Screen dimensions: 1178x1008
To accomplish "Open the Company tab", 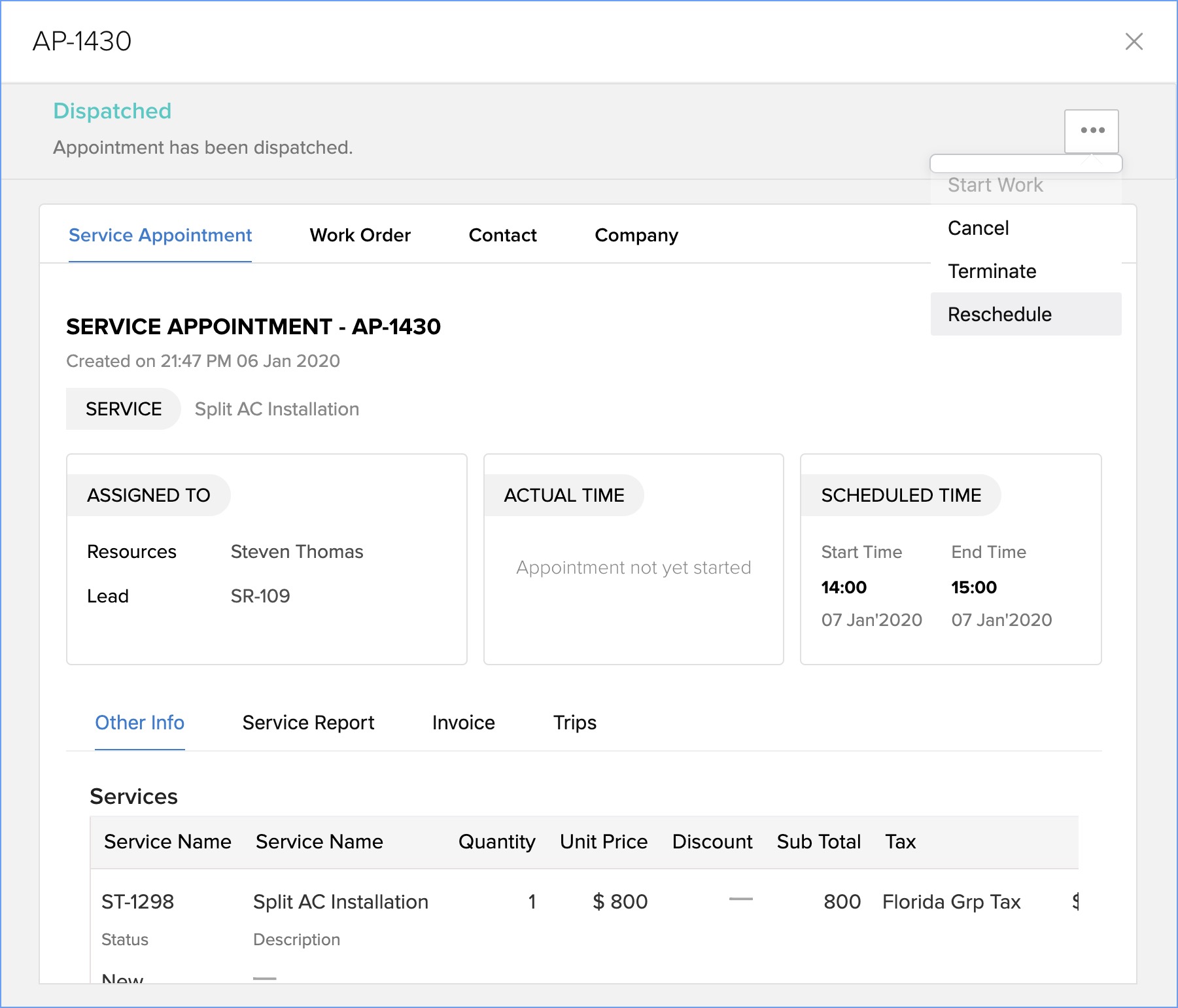I will click(x=636, y=235).
